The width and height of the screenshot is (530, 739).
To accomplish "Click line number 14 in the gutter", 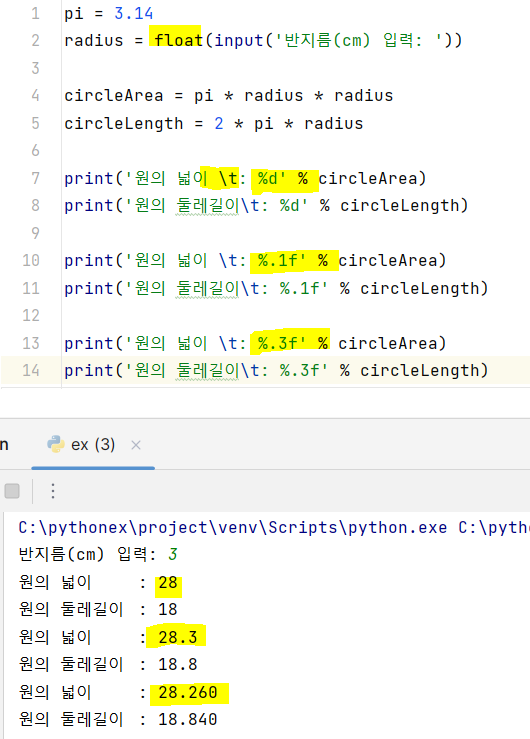I will point(31,370).
